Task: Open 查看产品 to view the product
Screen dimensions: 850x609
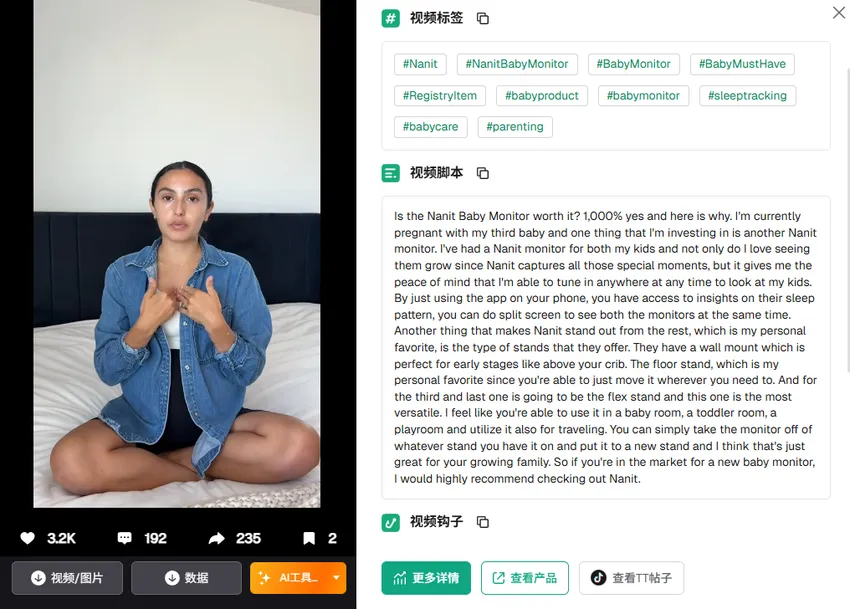Action: [x=525, y=578]
